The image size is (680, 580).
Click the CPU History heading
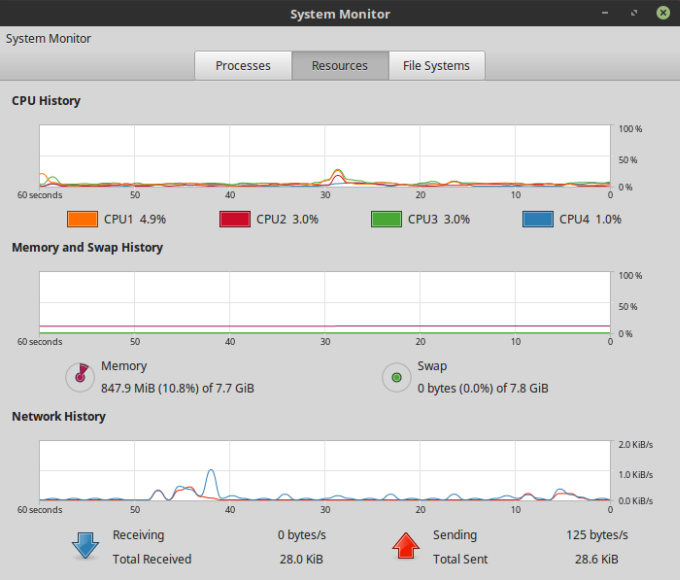46,101
